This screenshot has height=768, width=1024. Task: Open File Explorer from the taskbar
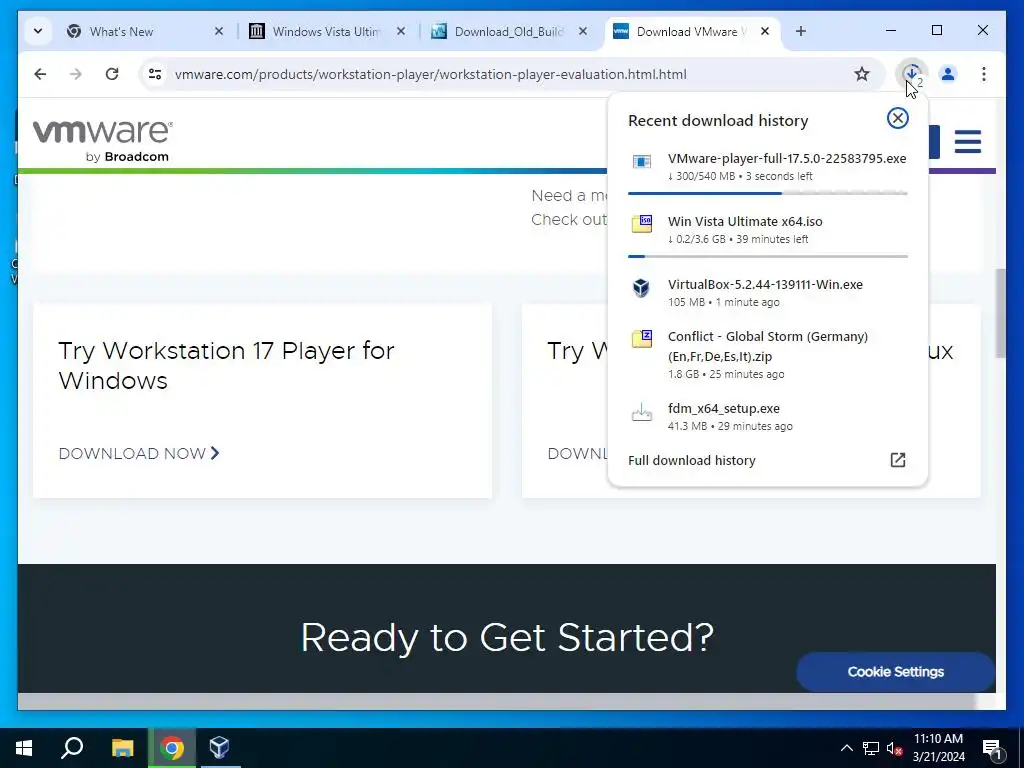(122, 748)
